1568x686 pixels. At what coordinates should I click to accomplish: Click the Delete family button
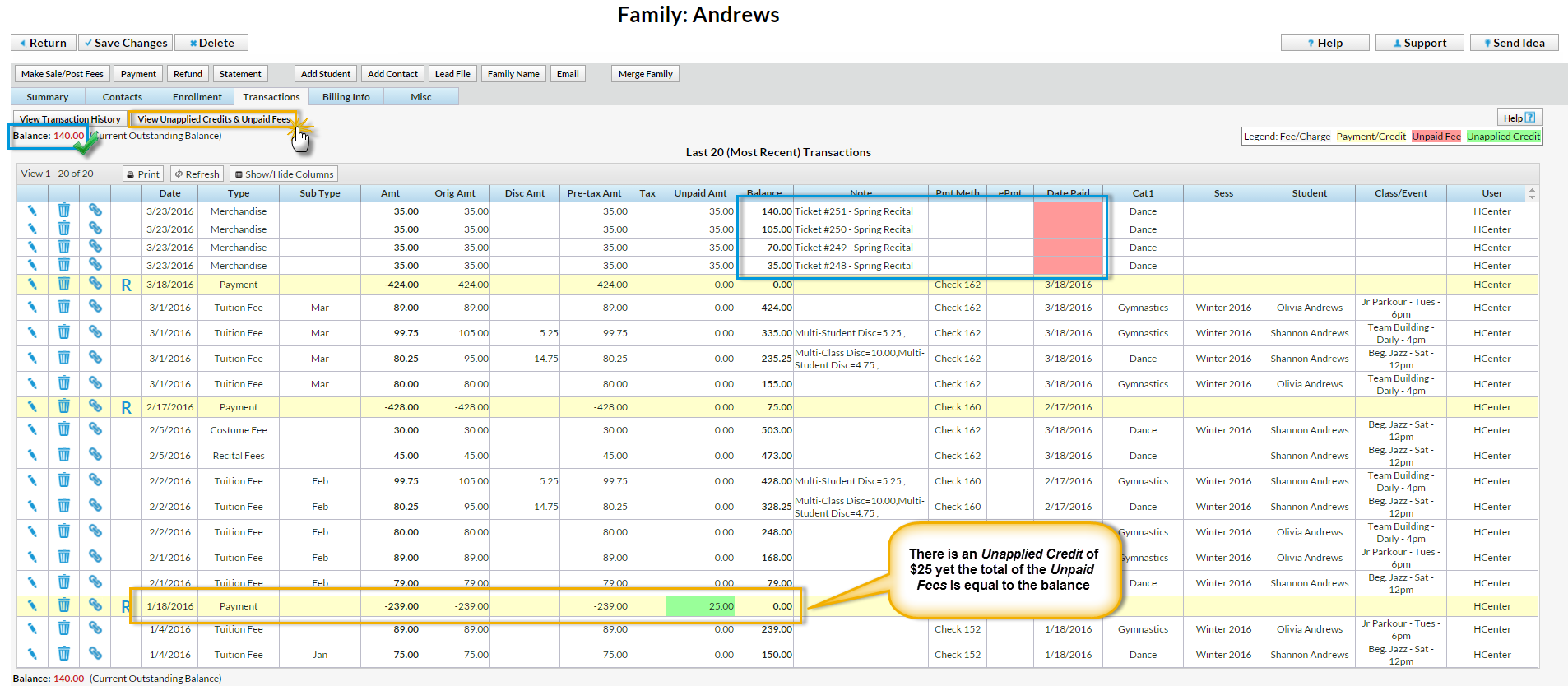[x=211, y=43]
